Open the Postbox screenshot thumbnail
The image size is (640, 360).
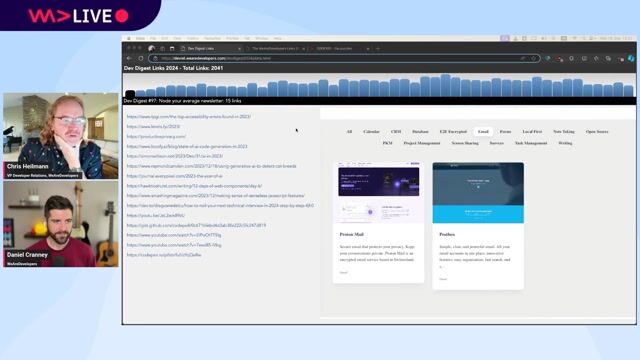coord(478,193)
